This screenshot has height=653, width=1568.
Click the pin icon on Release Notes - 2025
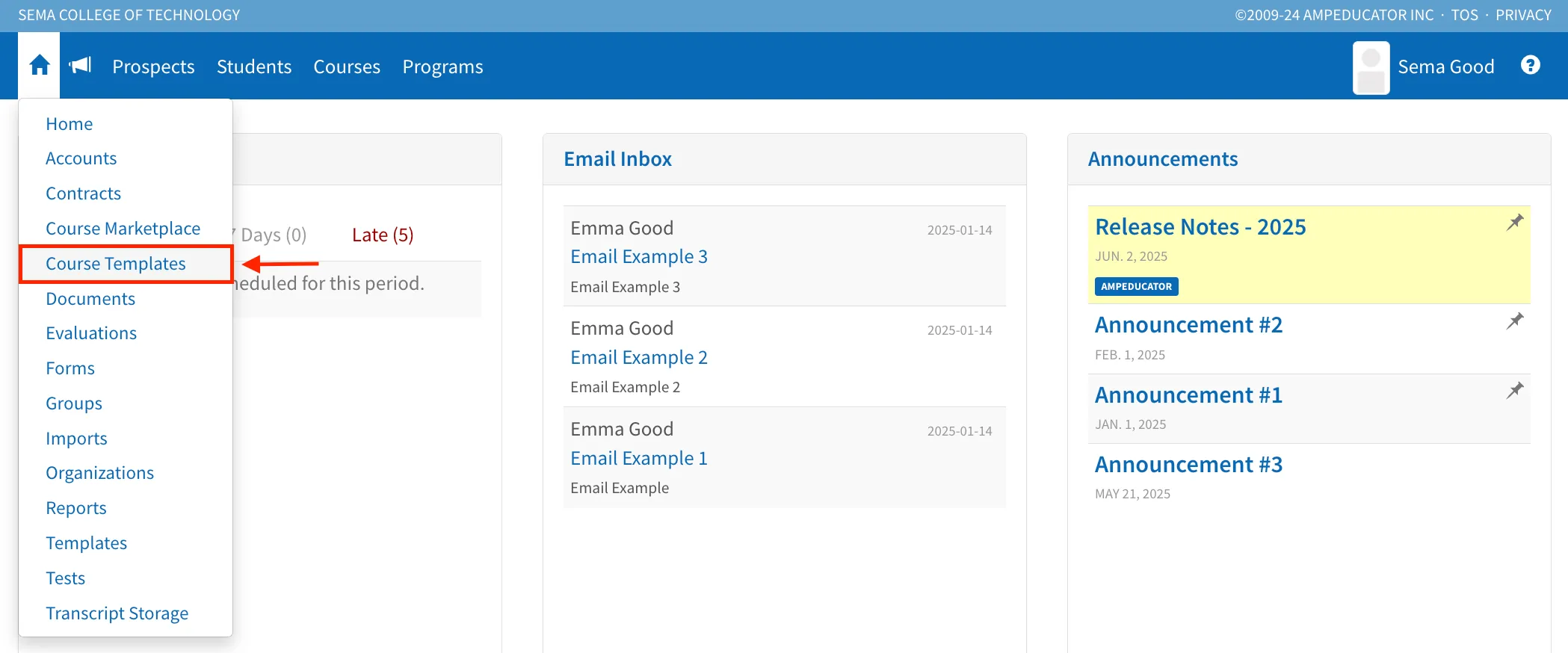click(1514, 223)
